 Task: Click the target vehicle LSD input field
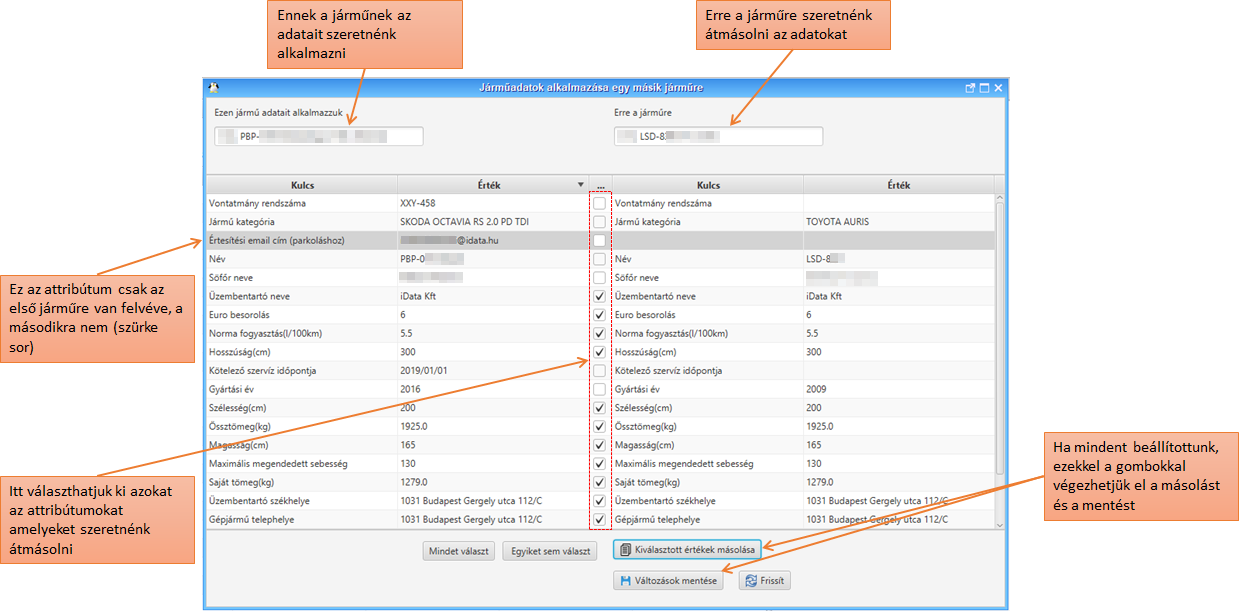(718, 136)
